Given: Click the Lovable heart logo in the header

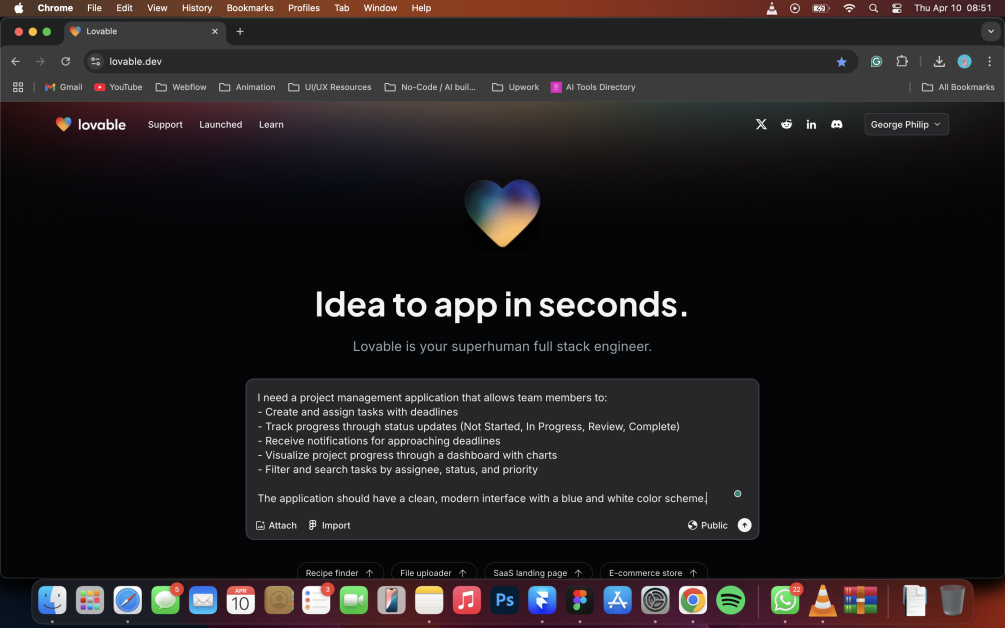Looking at the screenshot, I should (x=64, y=125).
